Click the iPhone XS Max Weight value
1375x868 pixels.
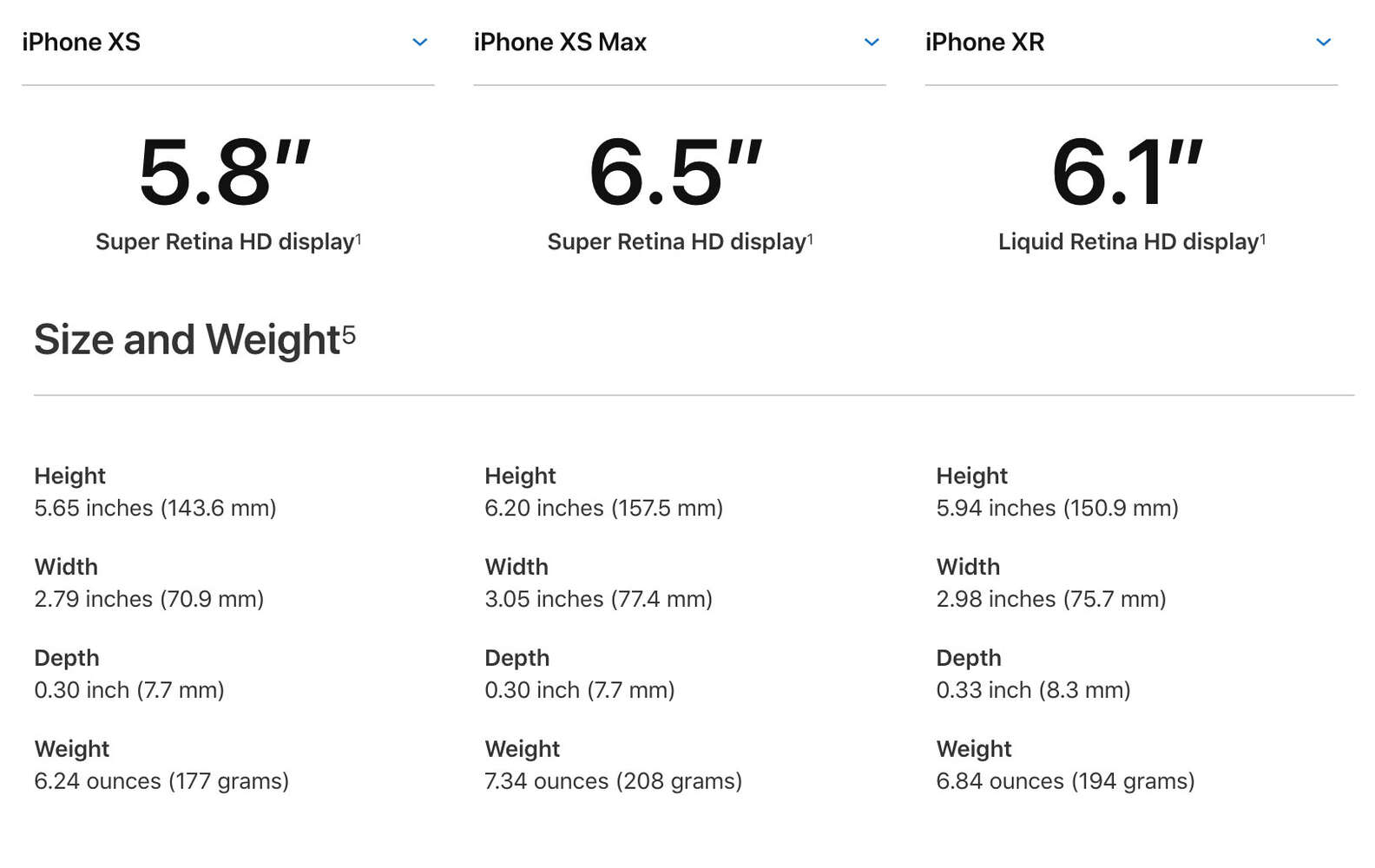tap(614, 780)
